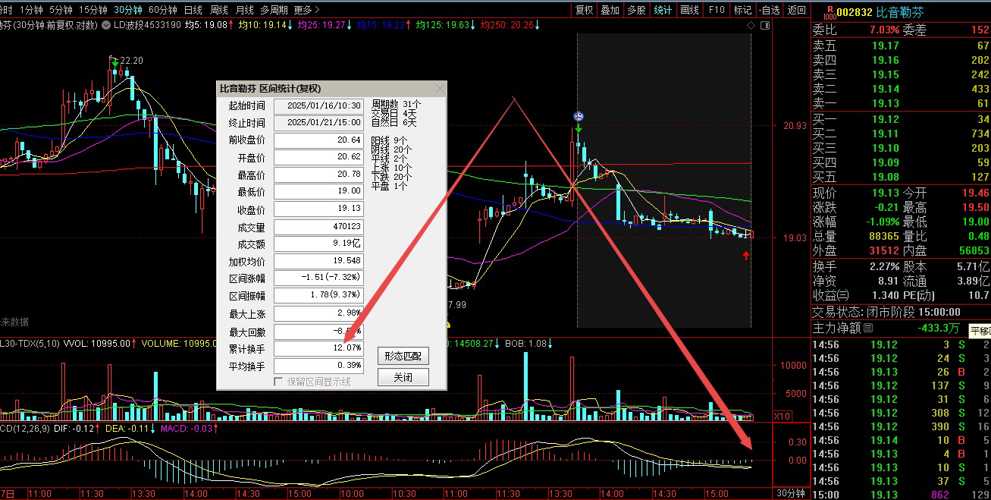
Task: Close the statistics dialog with 关闭 button
Action: point(403,377)
